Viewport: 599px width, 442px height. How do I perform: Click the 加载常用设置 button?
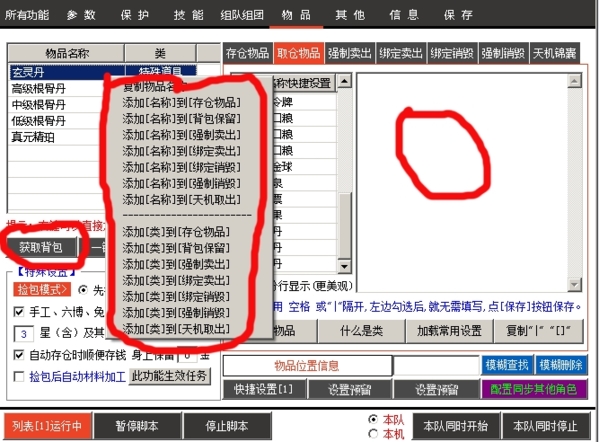point(449,331)
